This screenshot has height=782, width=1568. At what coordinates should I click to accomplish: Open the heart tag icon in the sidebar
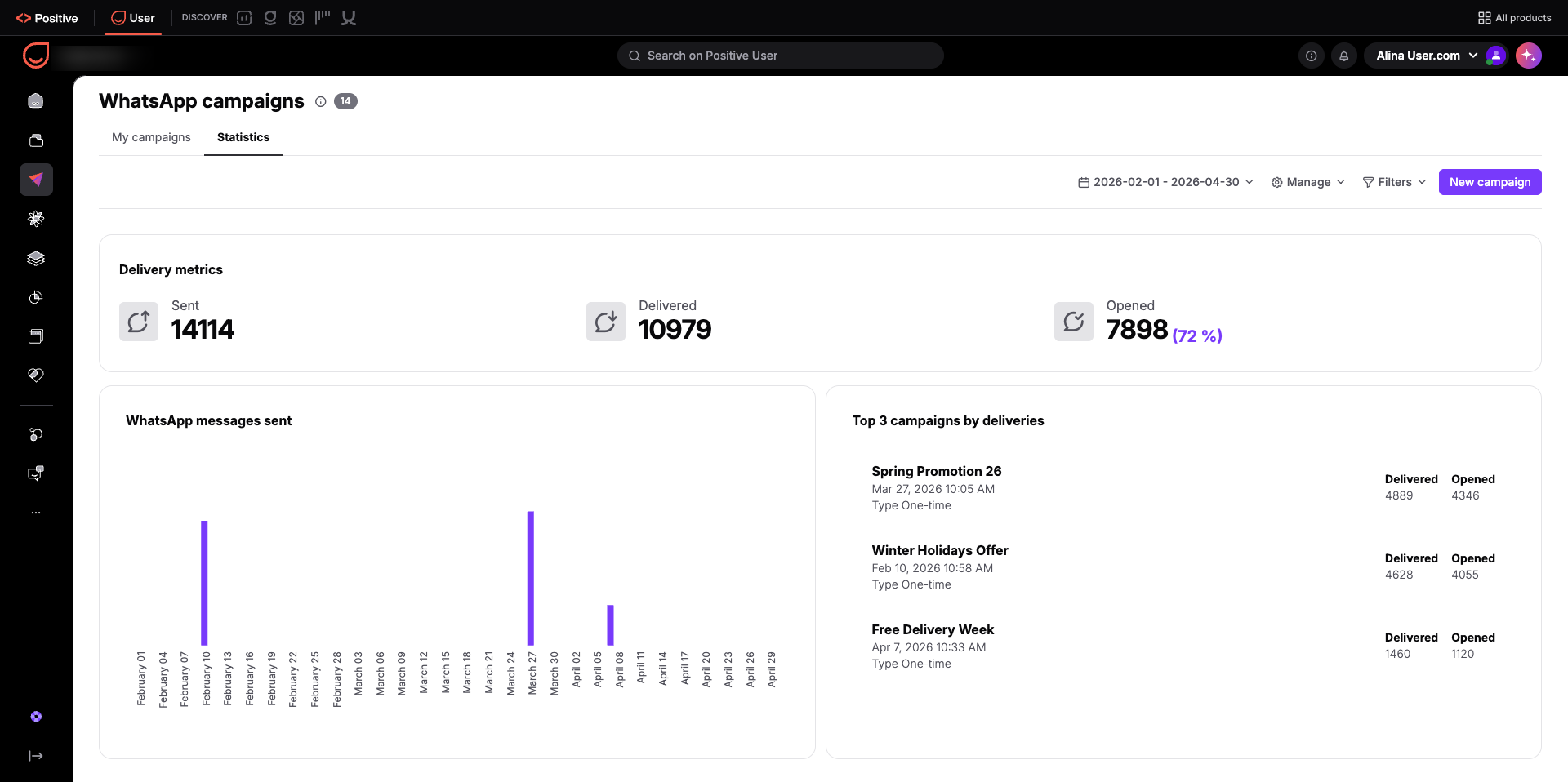click(36, 375)
